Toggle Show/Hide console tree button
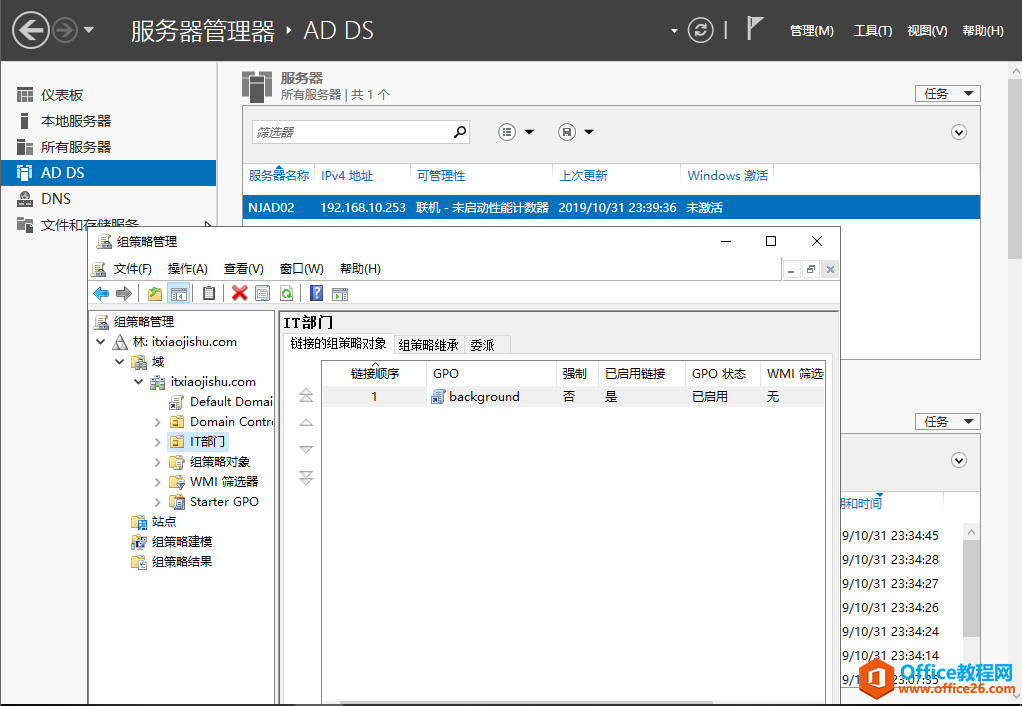1022x706 pixels. (179, 293)
